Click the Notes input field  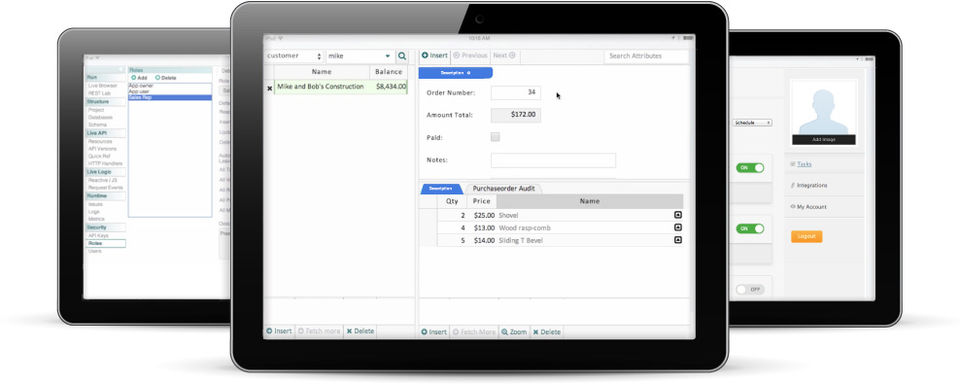pos(553,160)
